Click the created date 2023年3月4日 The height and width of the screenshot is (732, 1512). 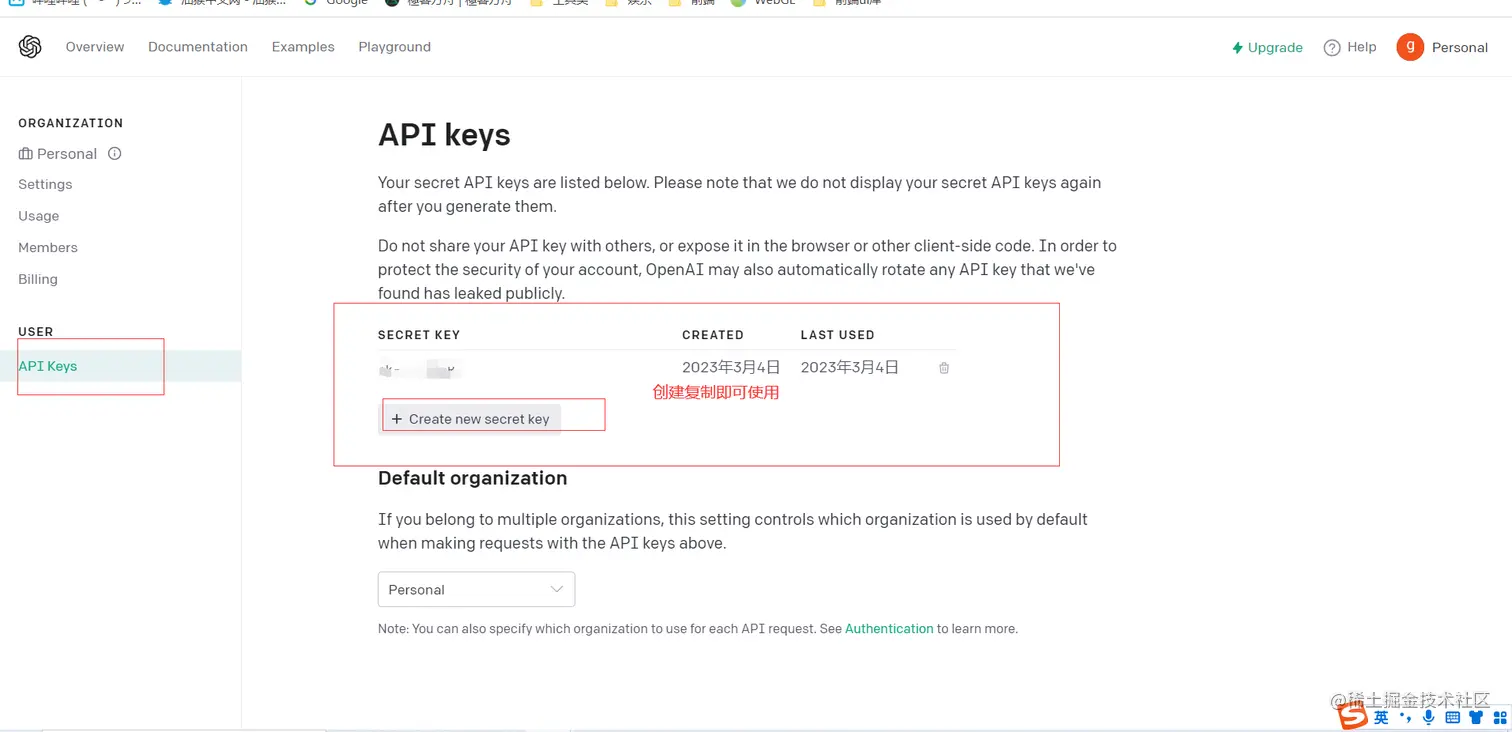pos(731,368)
